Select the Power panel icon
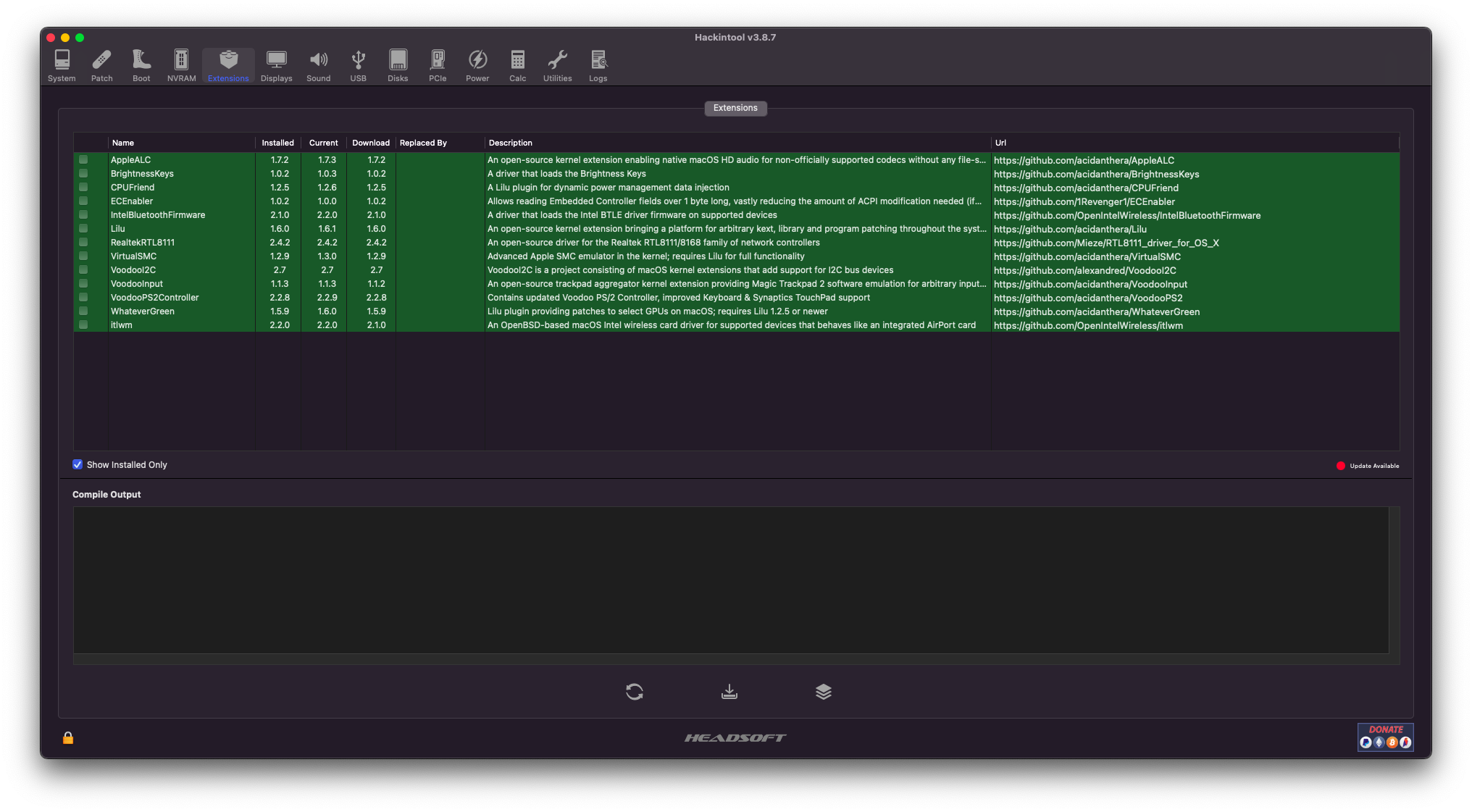Image resolution: width=1472 pixels, height=812 pixels. point(477,64)
